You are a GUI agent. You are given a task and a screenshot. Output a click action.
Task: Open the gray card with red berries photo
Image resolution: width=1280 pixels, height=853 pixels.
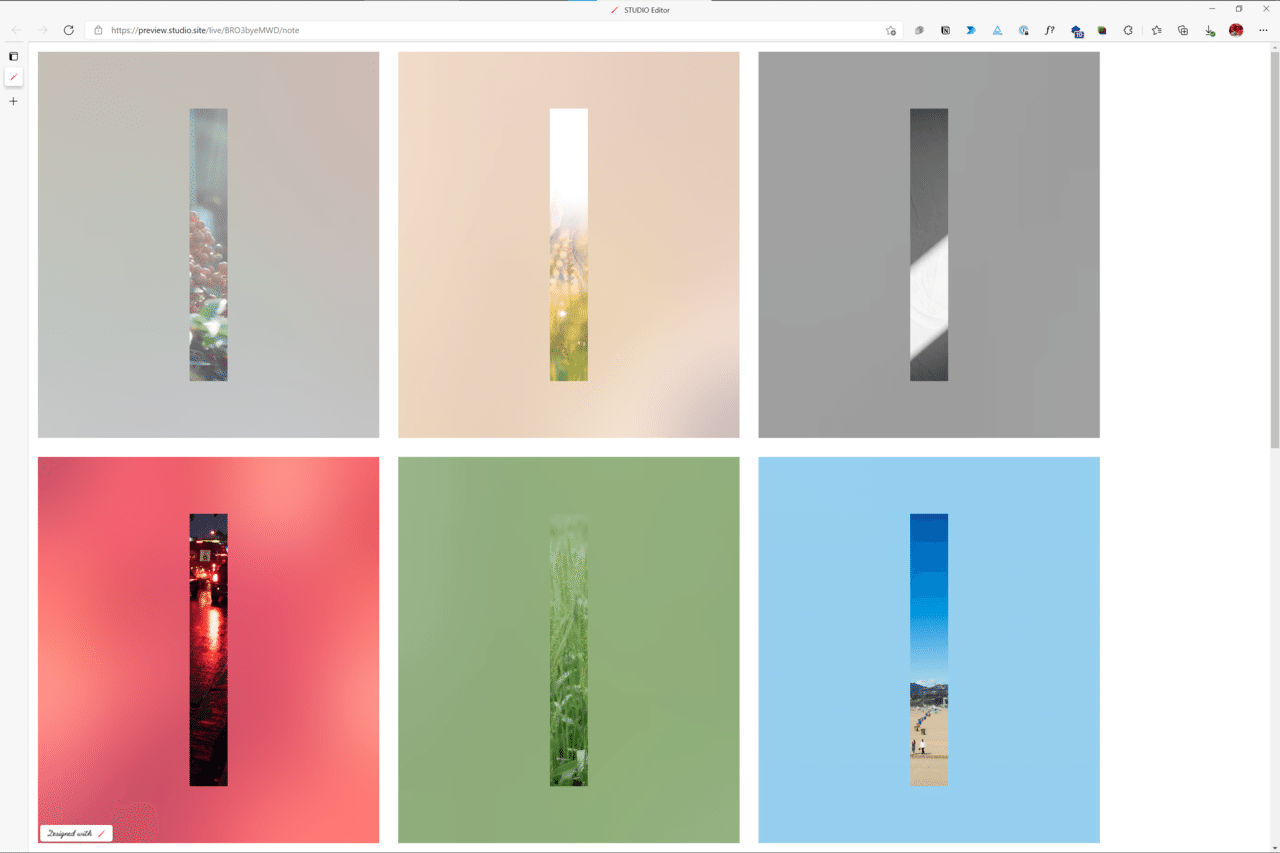pyautogui.click(x=208, y=244)
